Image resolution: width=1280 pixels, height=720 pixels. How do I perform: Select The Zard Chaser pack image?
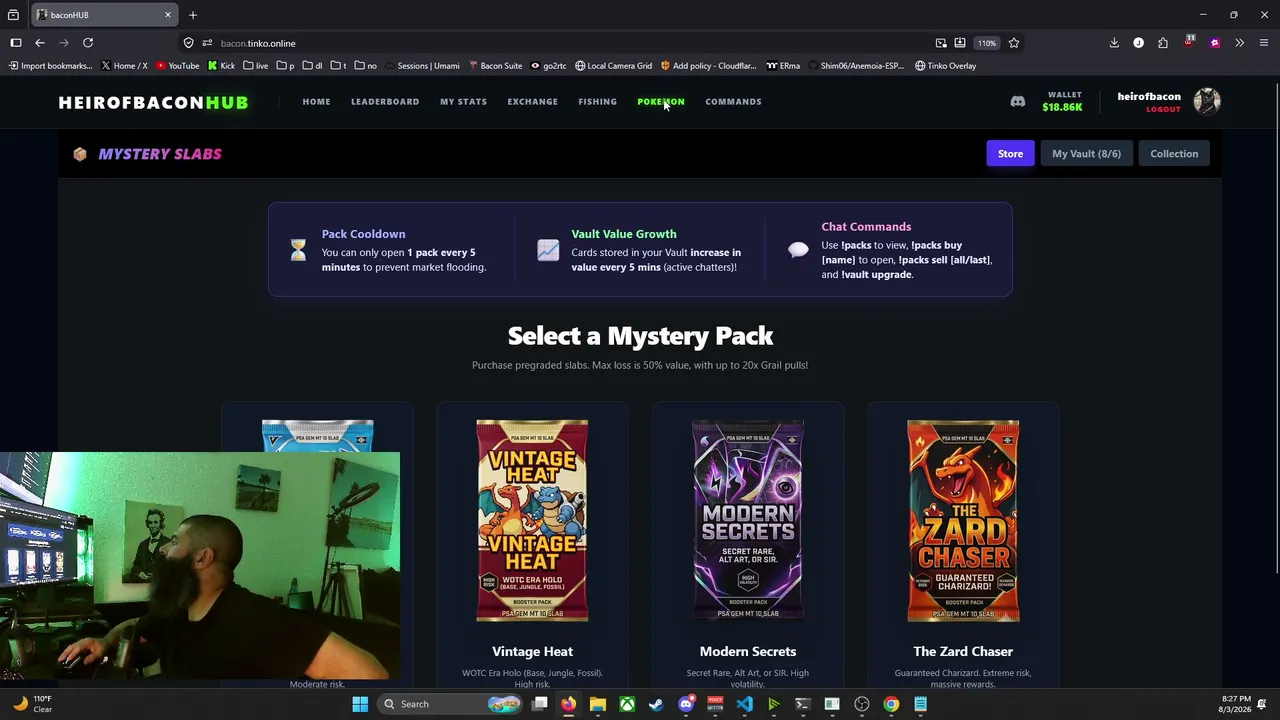(x=963, y=520)
